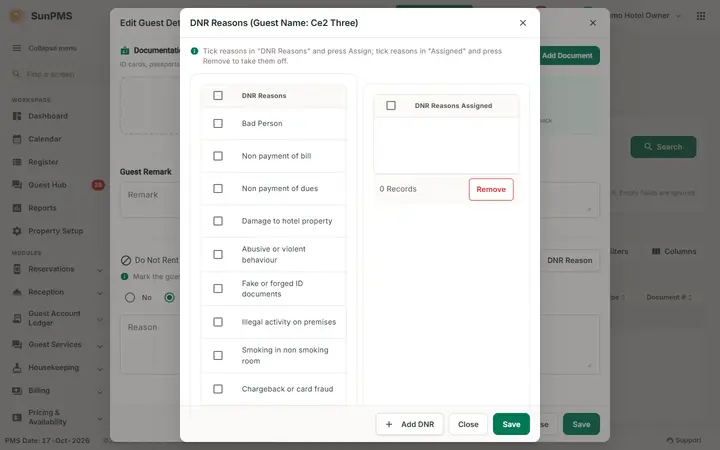
Task: Click the Documentation section icon
Action: [x=124, y=51]
